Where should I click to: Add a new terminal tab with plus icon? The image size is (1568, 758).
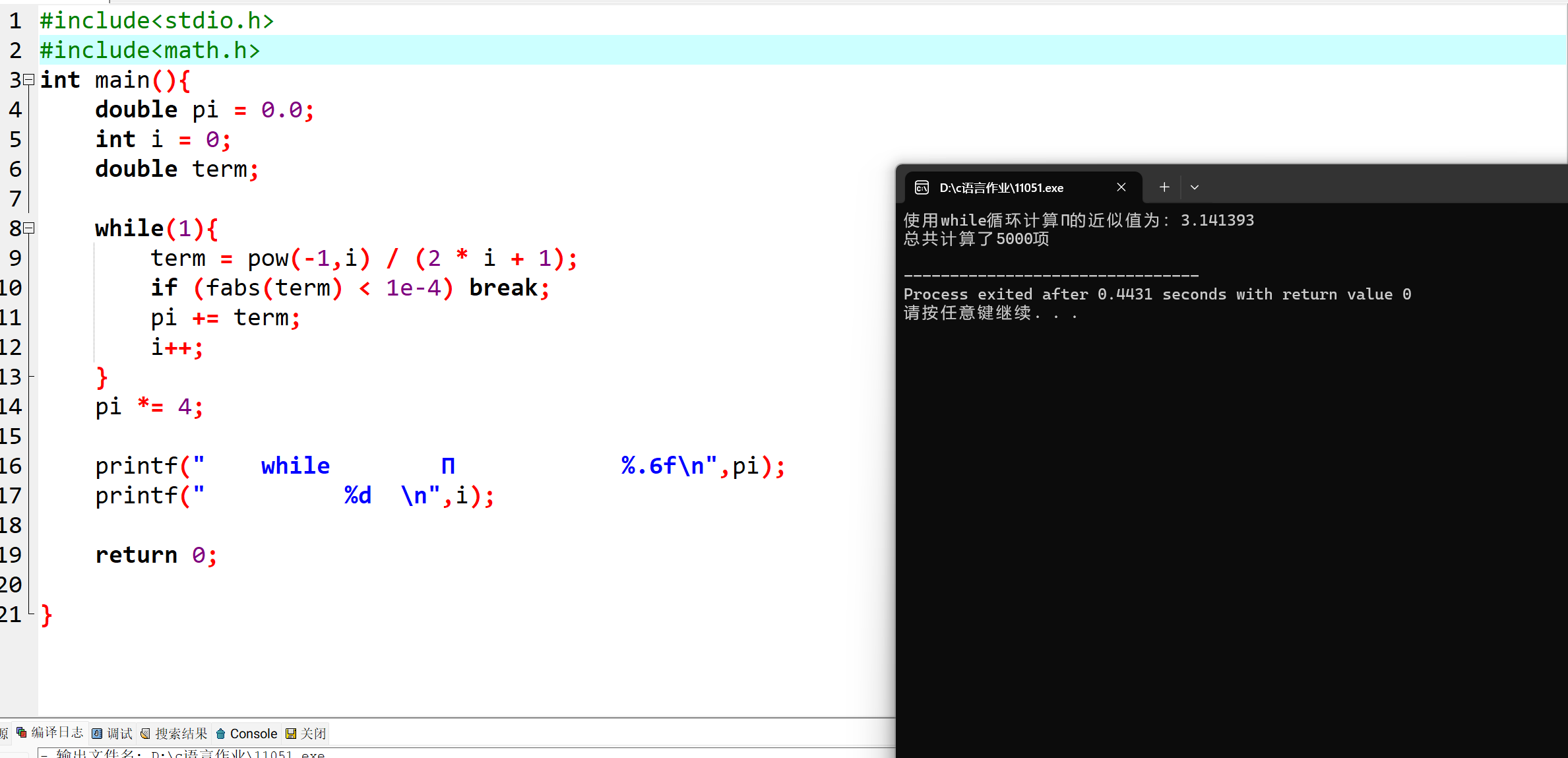[1164, 187]
